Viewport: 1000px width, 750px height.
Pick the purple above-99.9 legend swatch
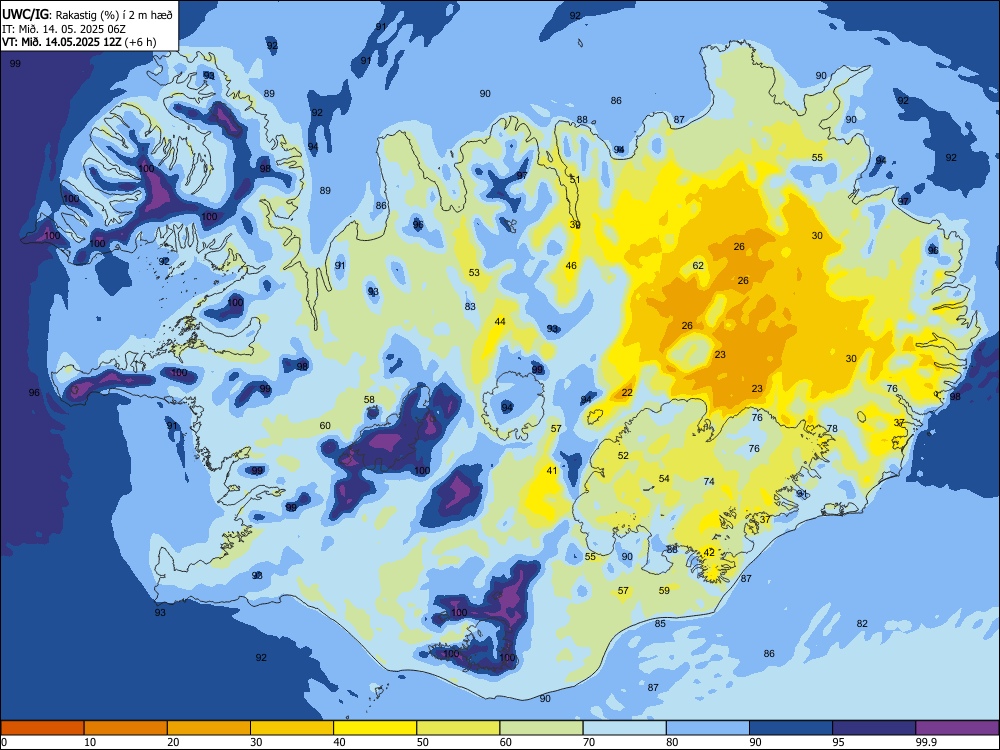[x=957, y=728]
